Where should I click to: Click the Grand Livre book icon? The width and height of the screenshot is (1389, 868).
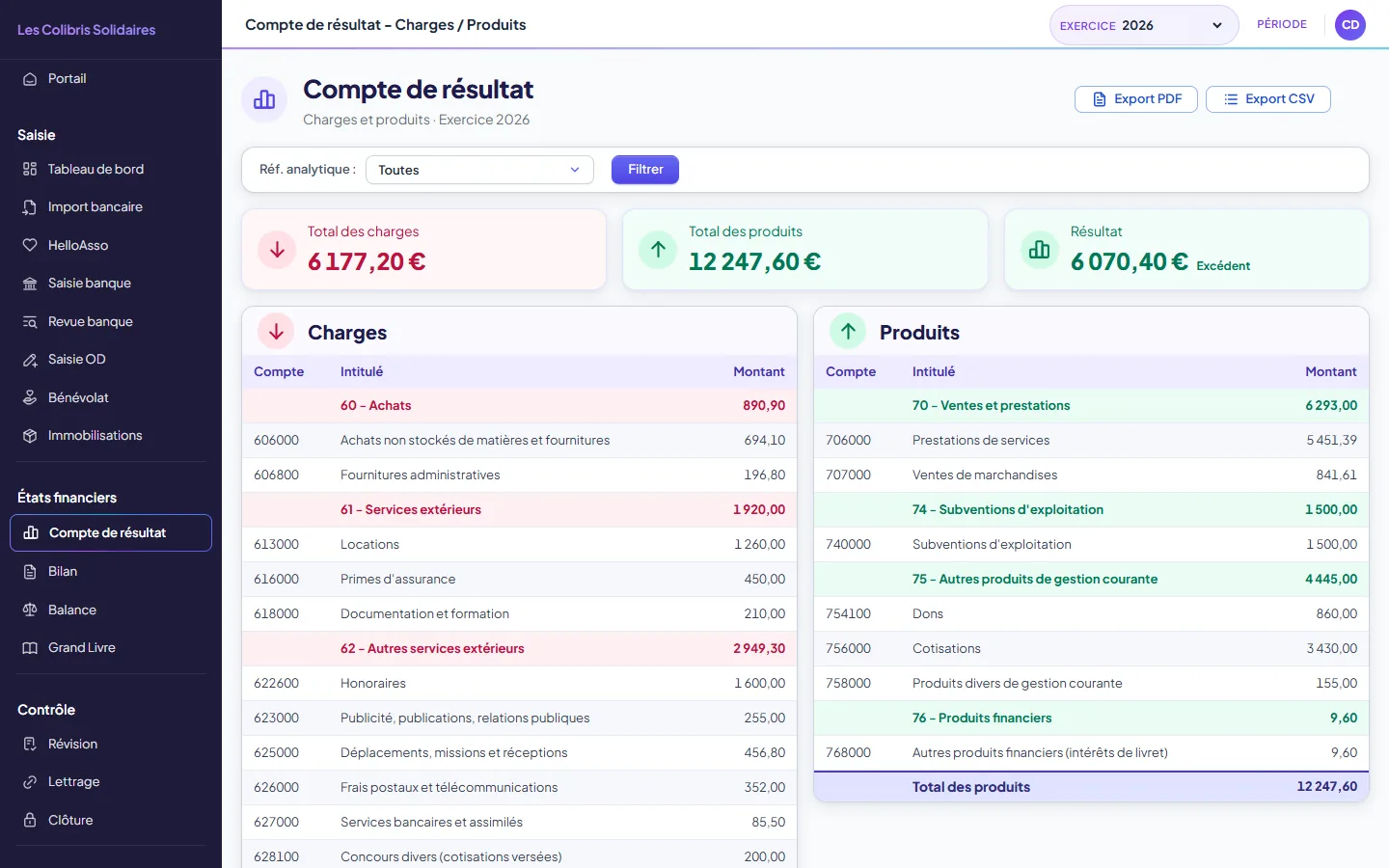pos(30,648)
